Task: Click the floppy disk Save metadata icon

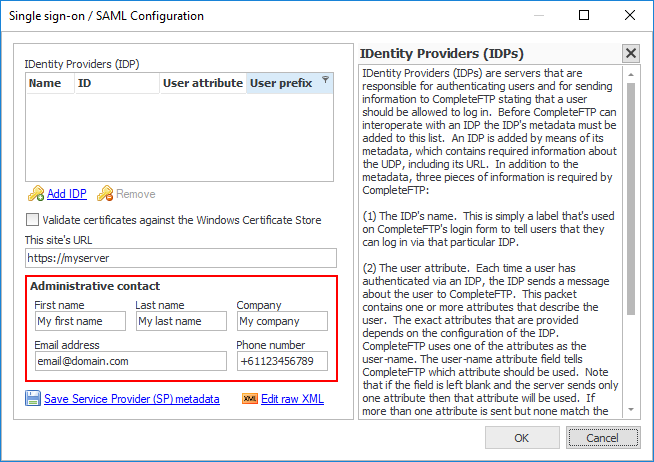Action: pyautogui.click(x=33, y=399)
